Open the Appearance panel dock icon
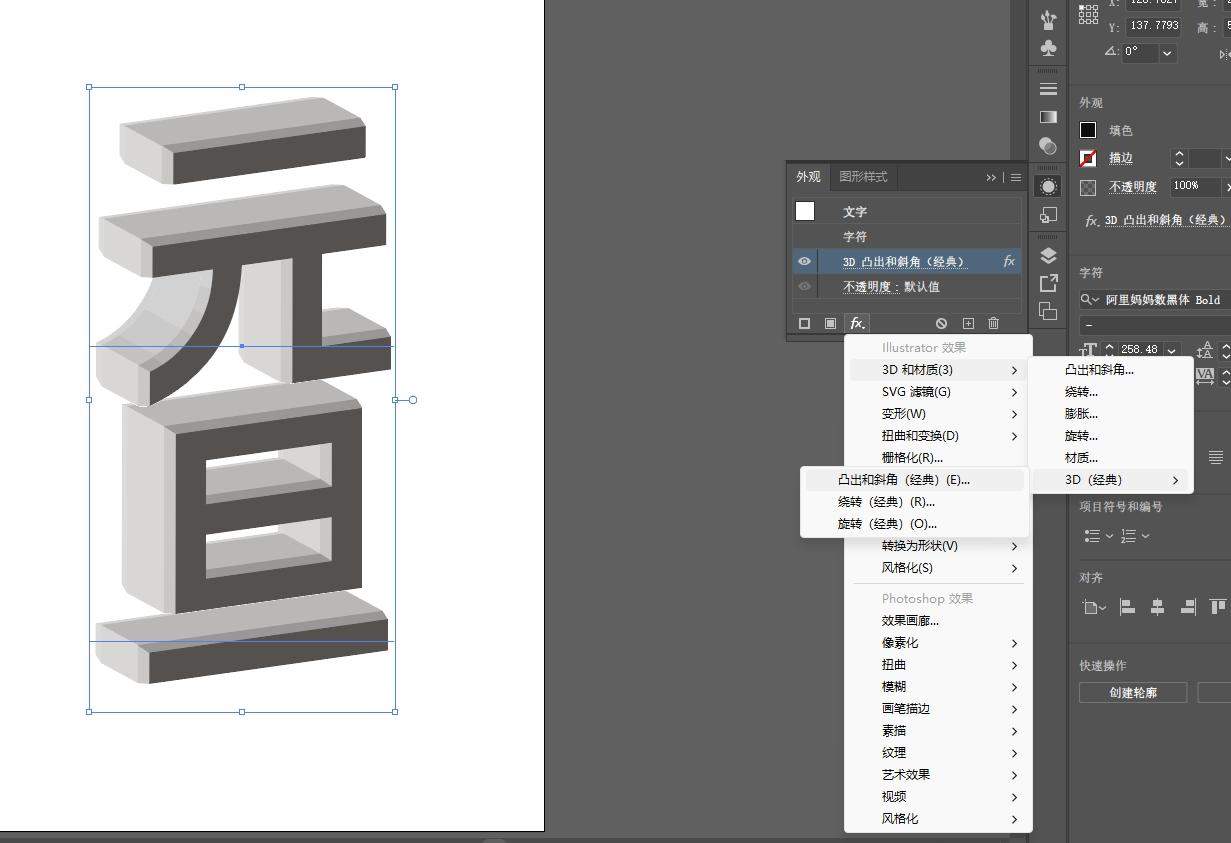This screenshot has height=843, width=1231. [x=1048, y=186]
